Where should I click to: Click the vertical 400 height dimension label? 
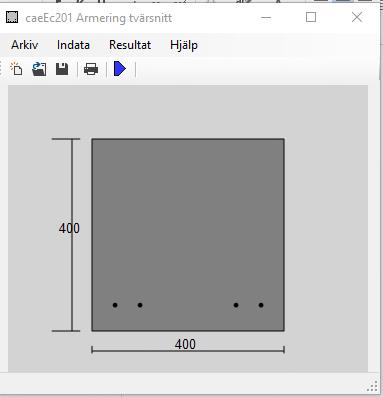(x=69, y=228)
